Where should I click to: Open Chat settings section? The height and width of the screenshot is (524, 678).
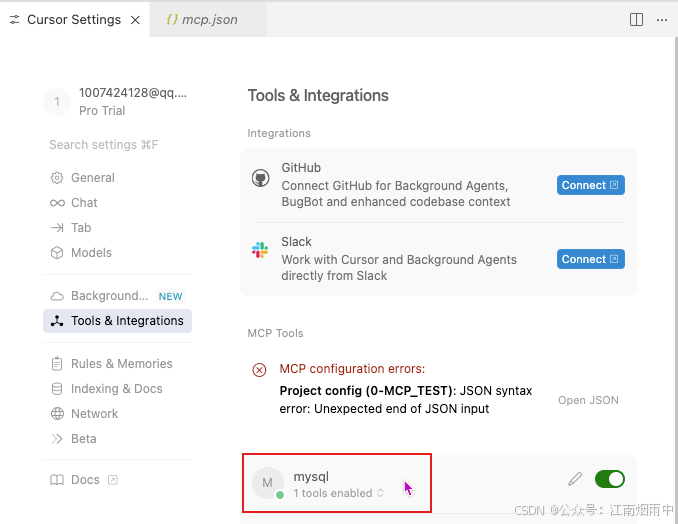click(118, 203)
